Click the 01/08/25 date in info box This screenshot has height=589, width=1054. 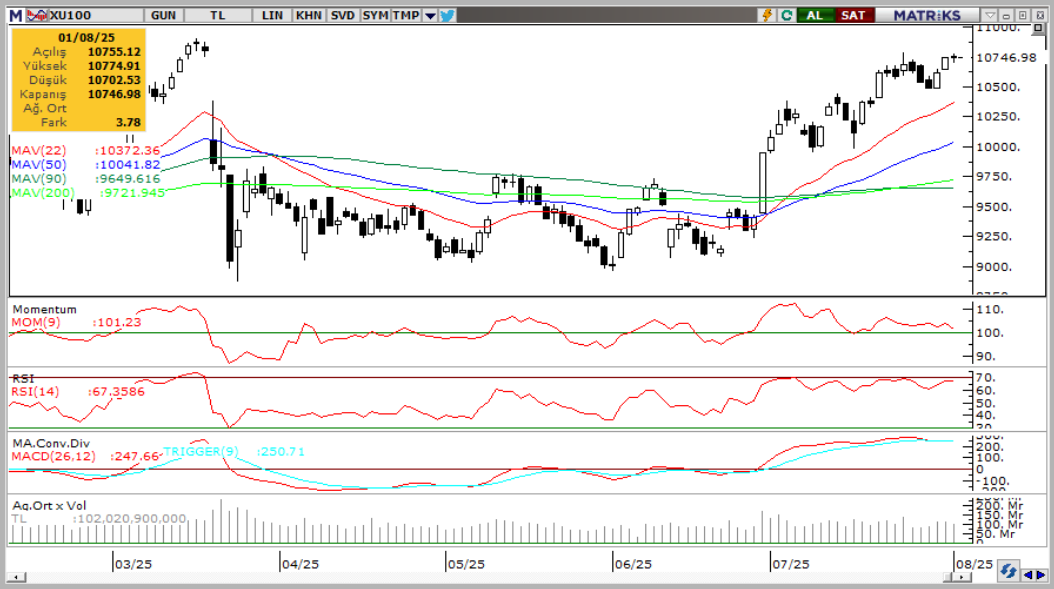click(87, 38)
